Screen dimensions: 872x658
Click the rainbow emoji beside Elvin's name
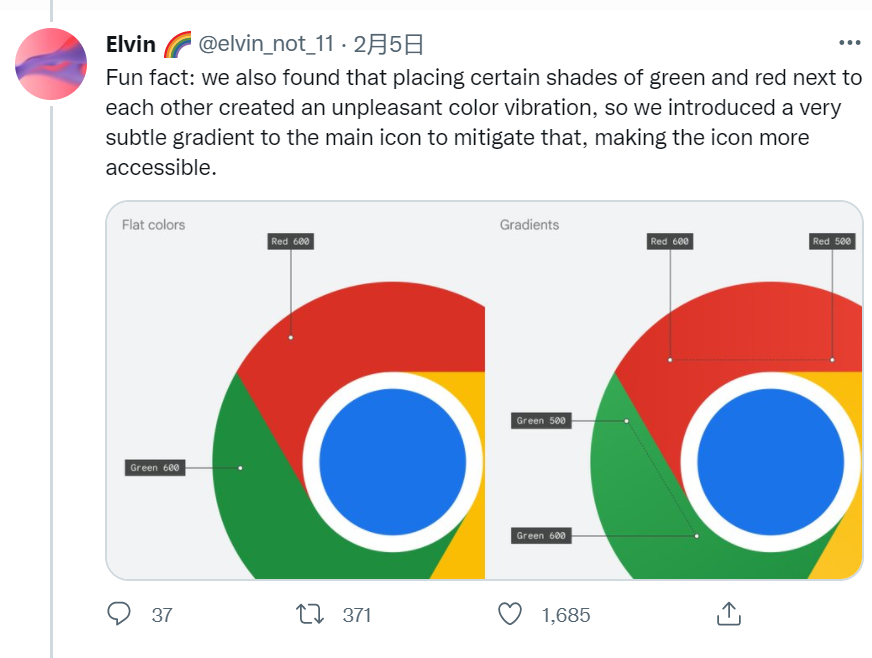tap(177, 44)
